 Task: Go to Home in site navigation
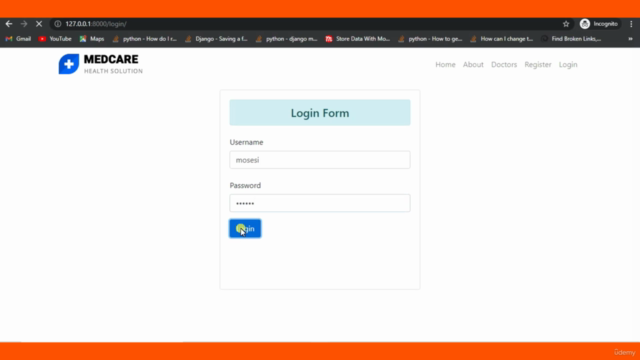445,64
